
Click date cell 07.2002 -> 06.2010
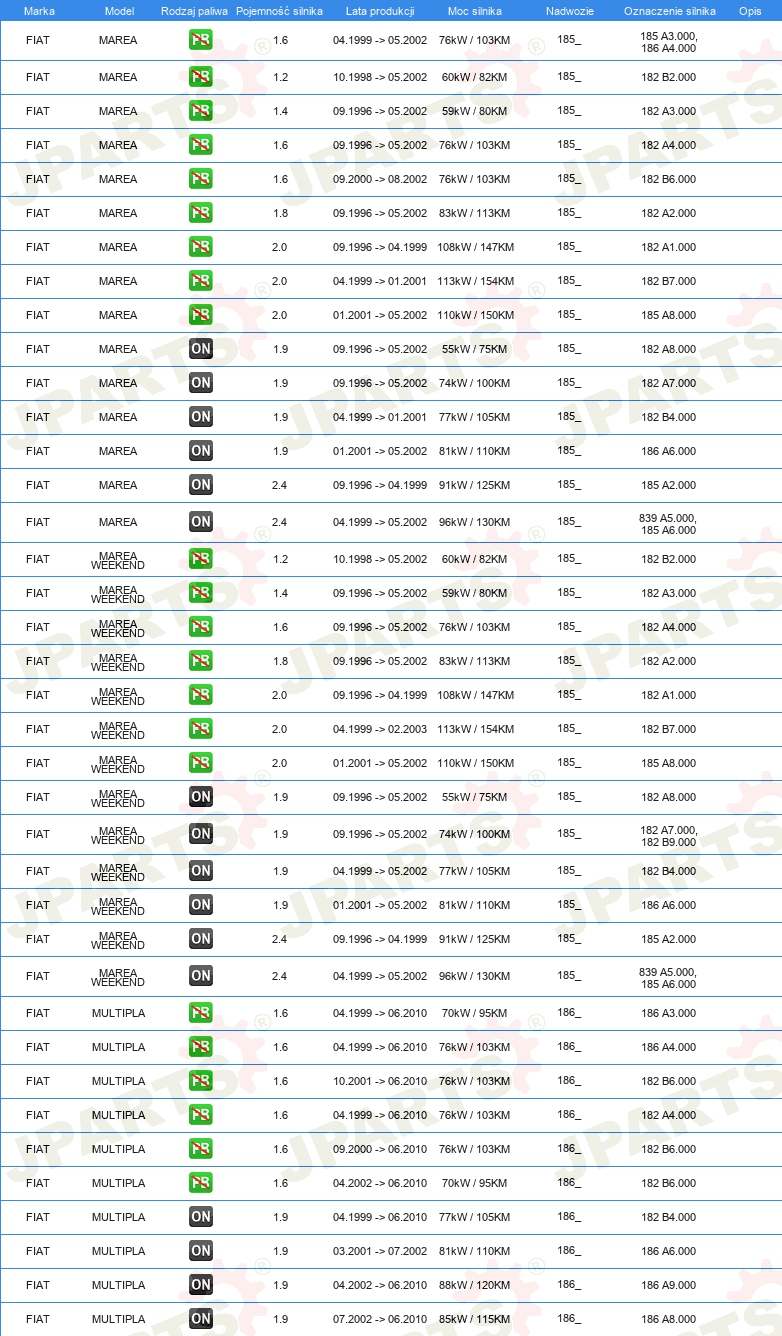click(x=380, y=1319)
